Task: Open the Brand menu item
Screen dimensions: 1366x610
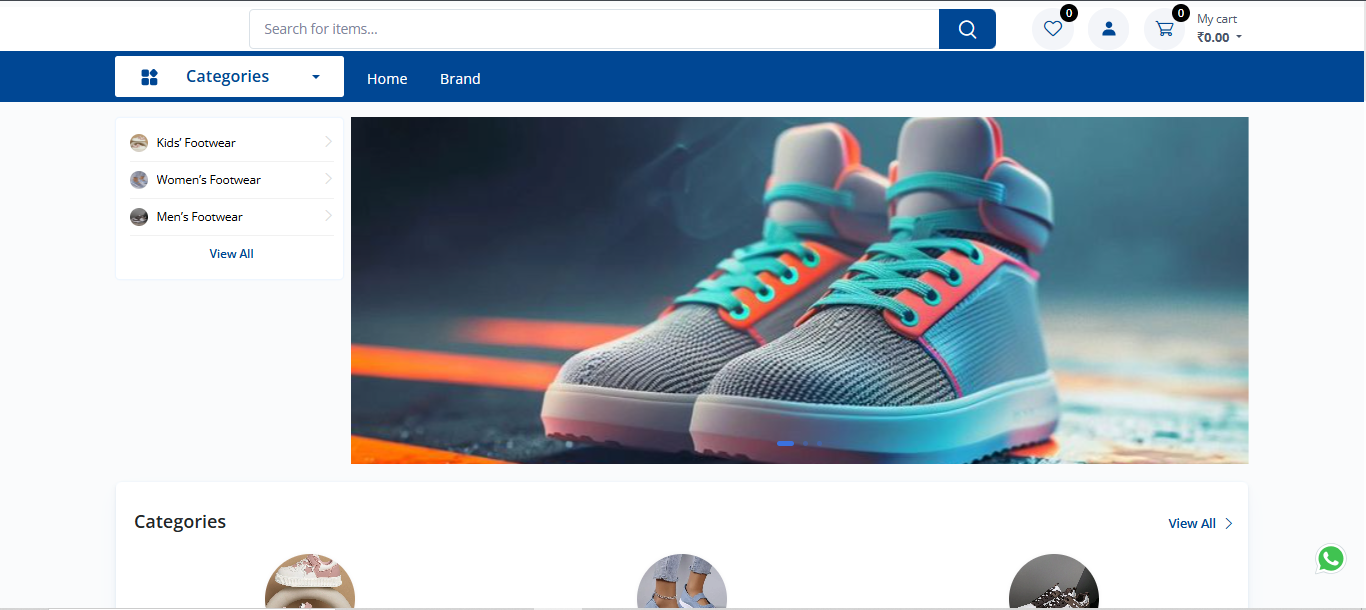Action: coord(460,79)
